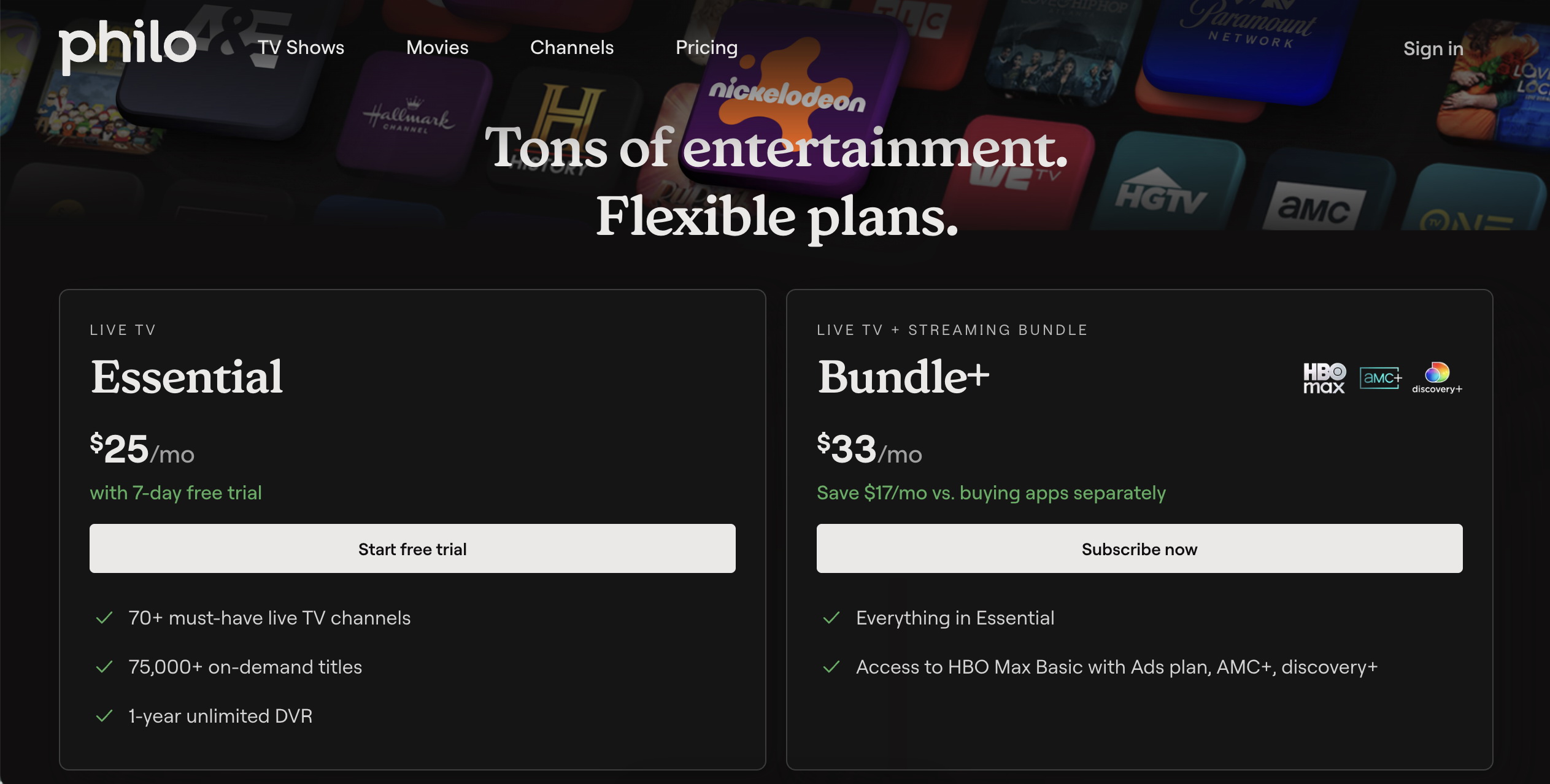
Task: Click the AMC+ logo
Action: click(1380, 378)
